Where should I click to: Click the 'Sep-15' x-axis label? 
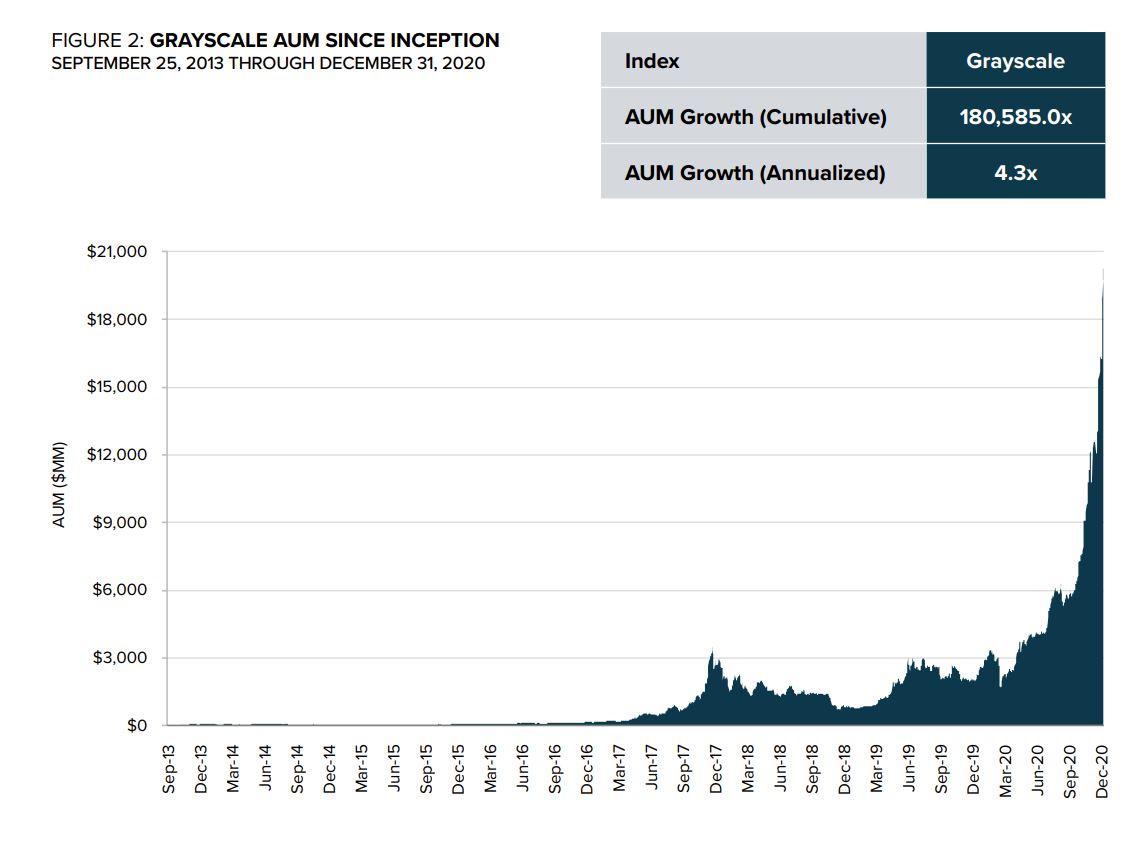[426, 769]
